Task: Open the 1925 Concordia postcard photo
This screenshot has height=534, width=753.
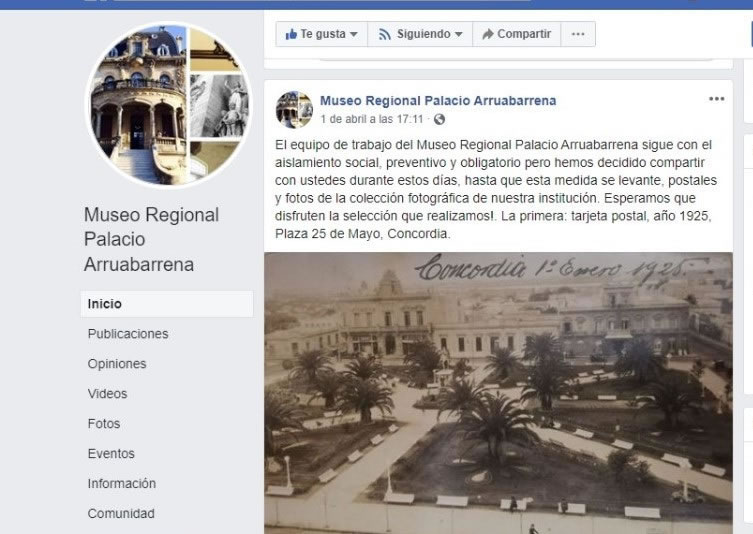Action: tap(498, 393)
